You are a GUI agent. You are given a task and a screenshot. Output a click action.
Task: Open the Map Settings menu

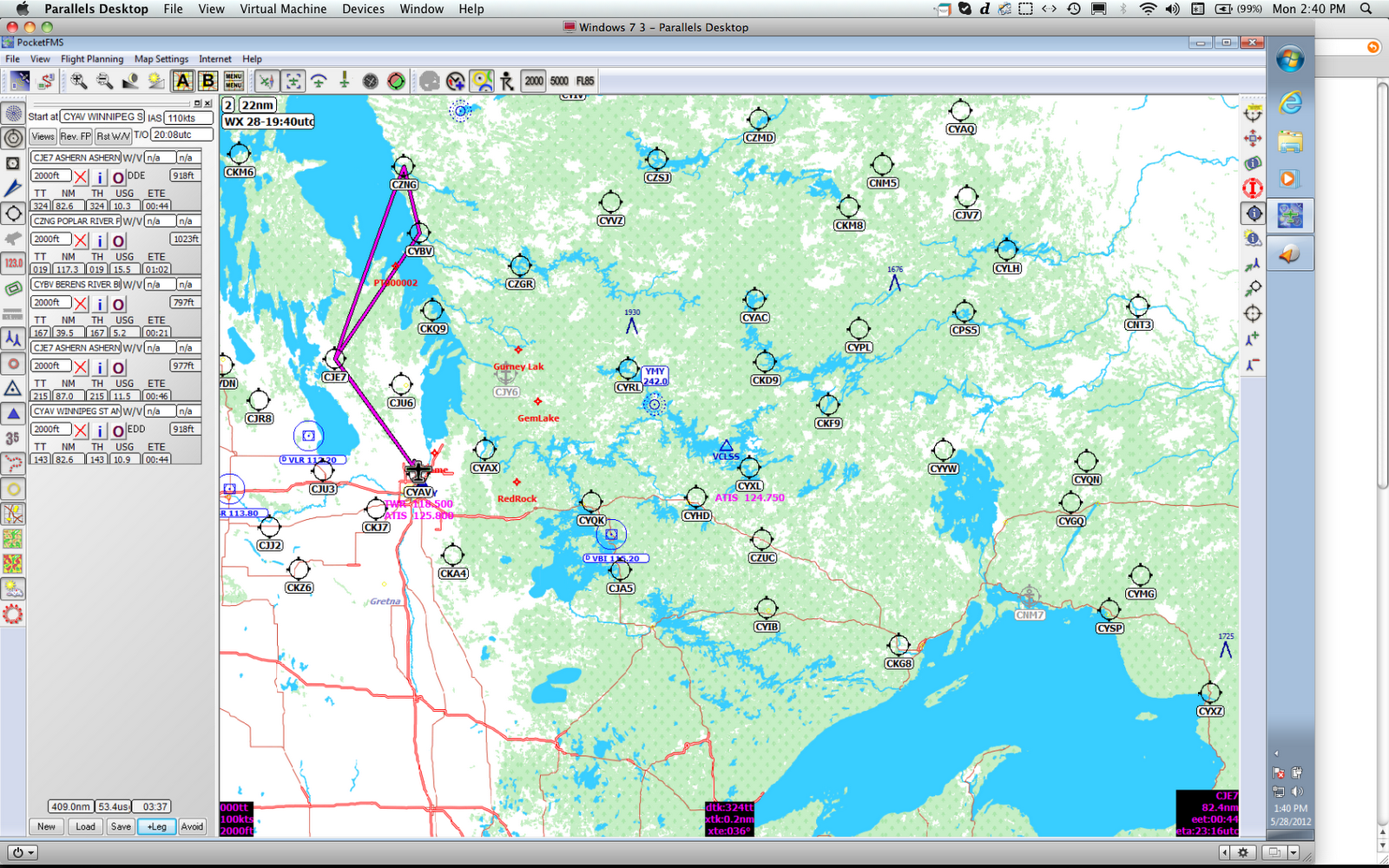coord(161,59)
